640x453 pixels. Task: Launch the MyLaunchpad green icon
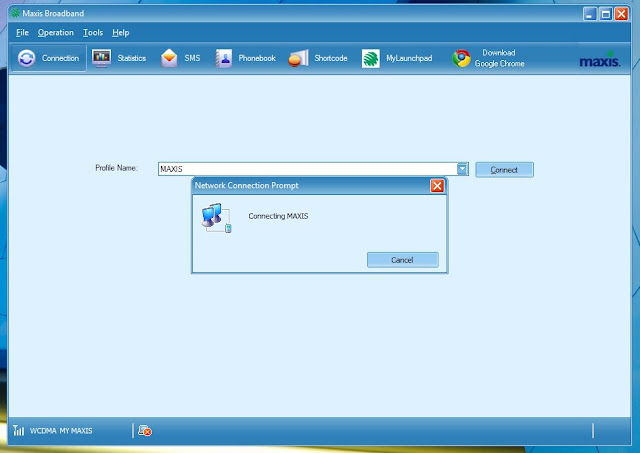371,58
